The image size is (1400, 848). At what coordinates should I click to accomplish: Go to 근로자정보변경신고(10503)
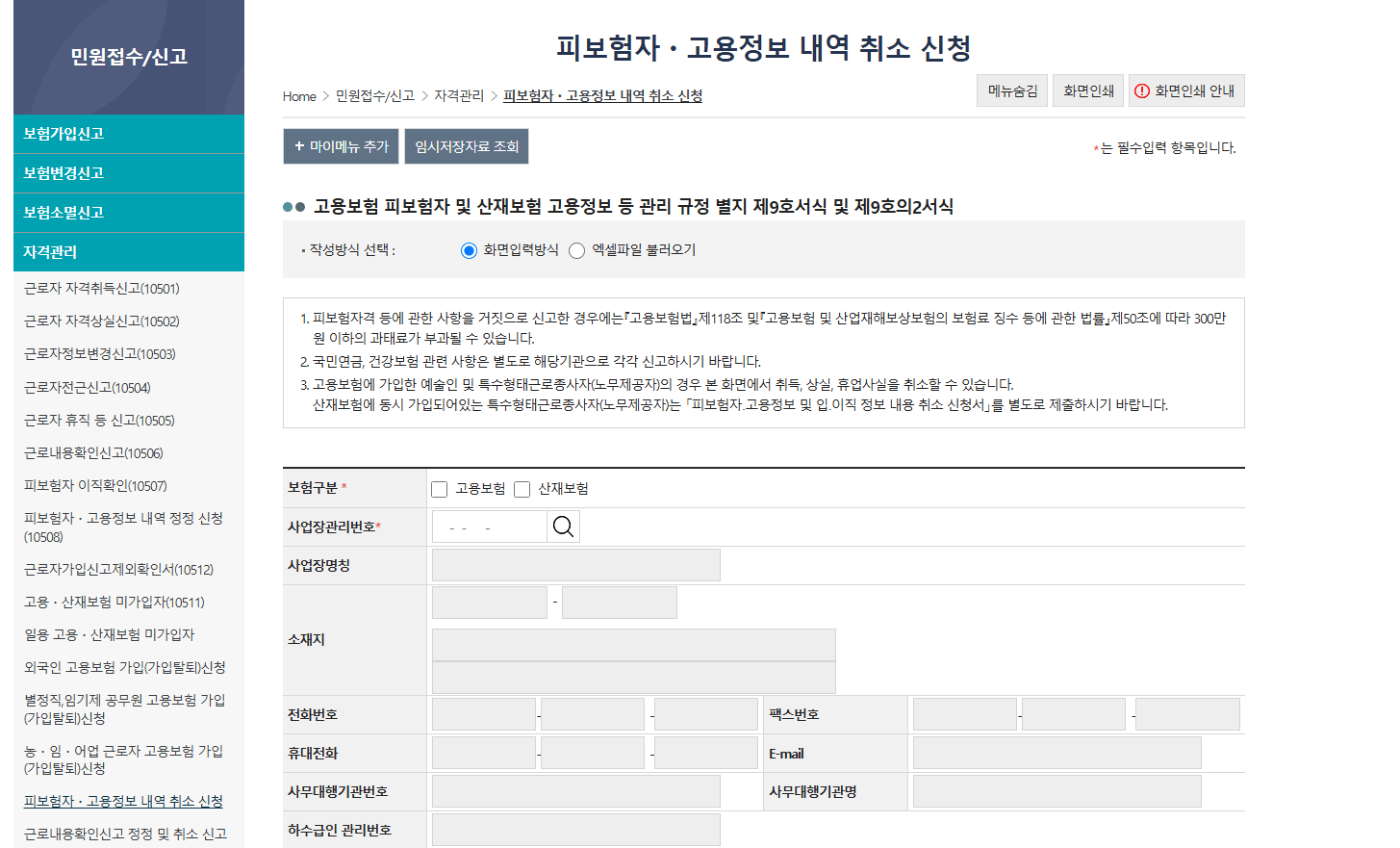tap(99, 354)
